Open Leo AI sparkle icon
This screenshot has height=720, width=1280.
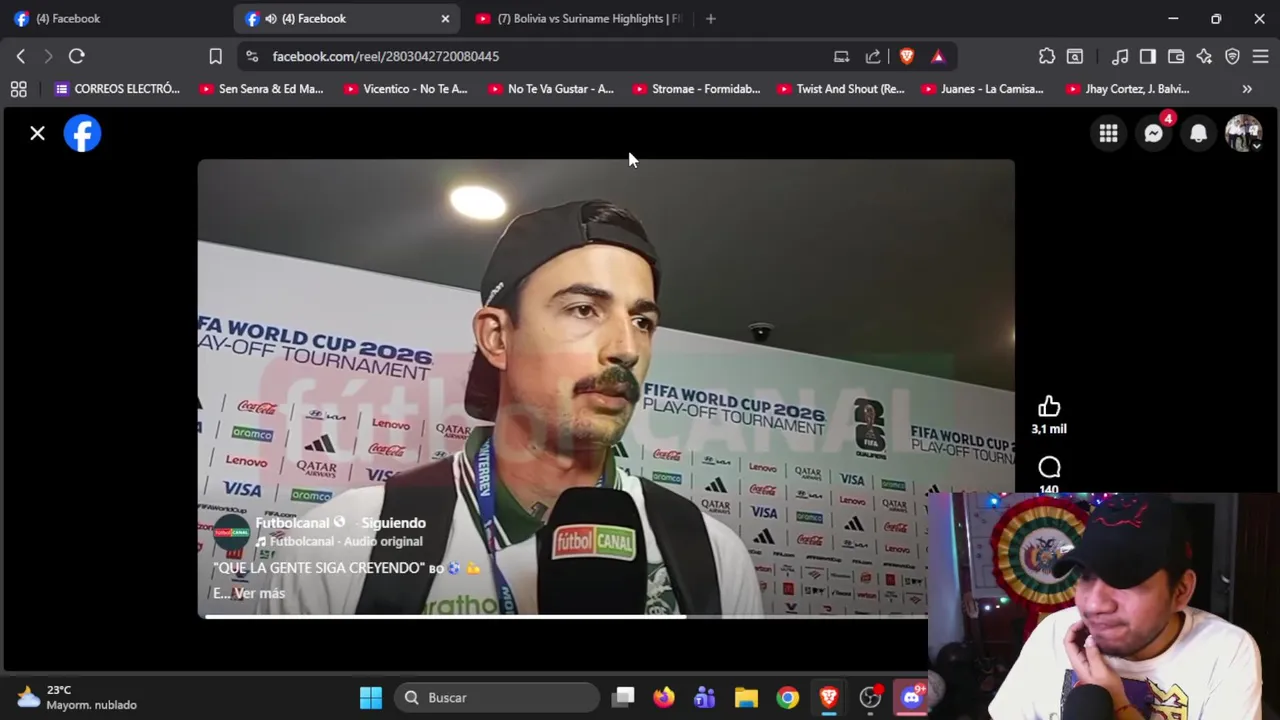1204,56
